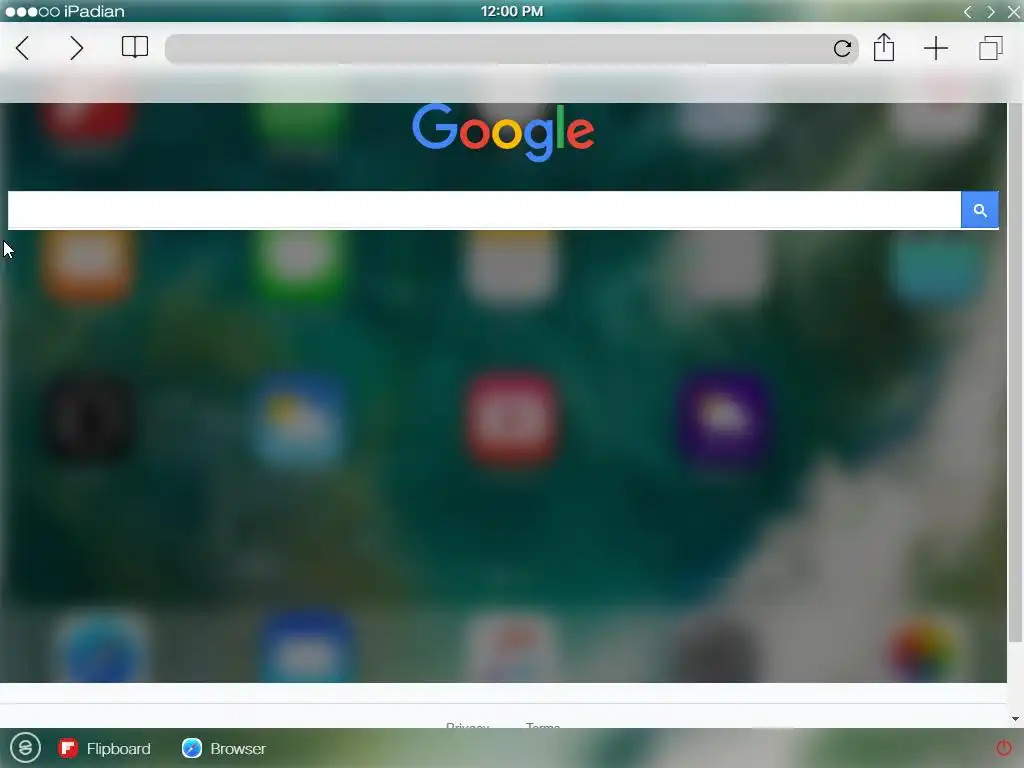Reload the page with the refresh icon

842,48
